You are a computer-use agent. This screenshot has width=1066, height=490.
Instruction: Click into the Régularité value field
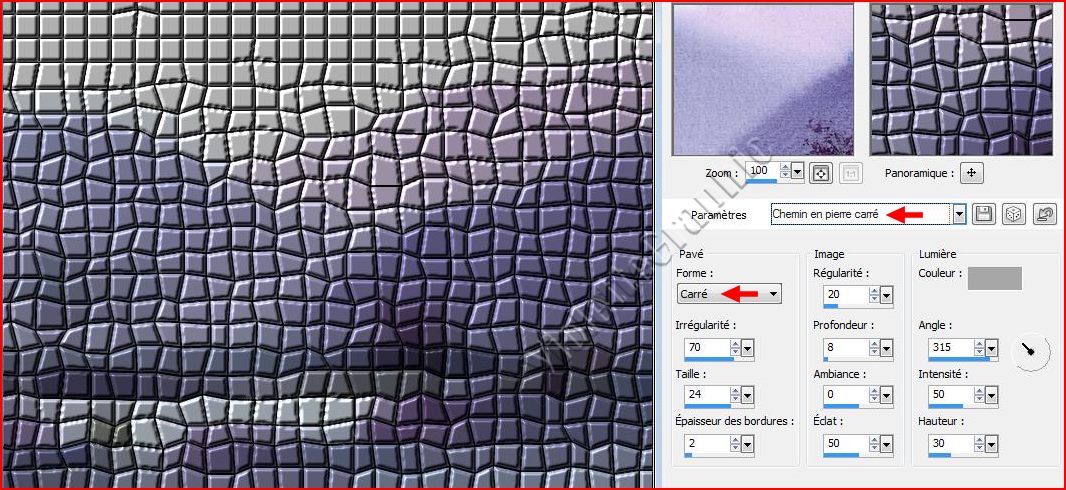(x=845, y=294)
